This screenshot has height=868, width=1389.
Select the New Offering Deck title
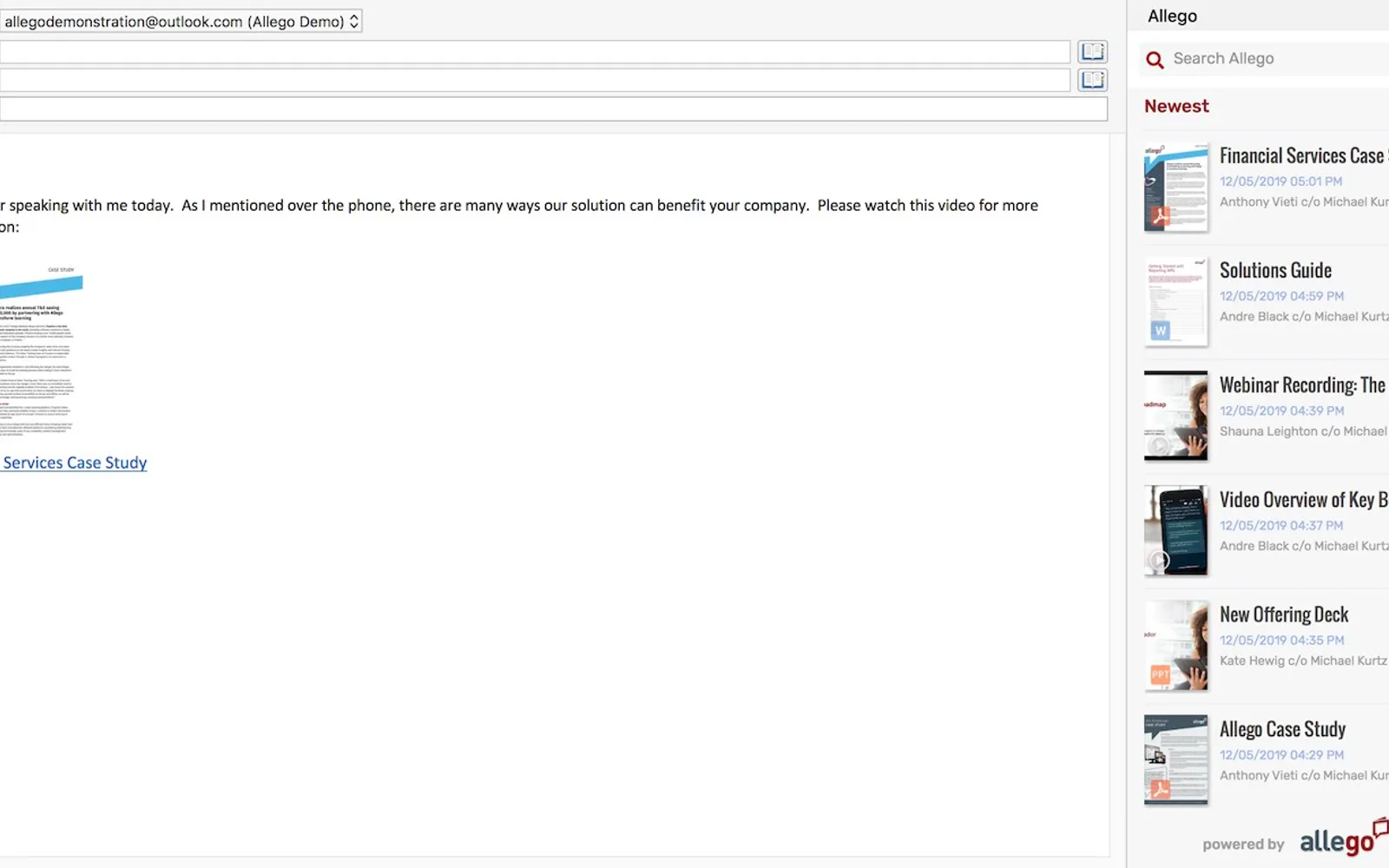coord(1284,614)
